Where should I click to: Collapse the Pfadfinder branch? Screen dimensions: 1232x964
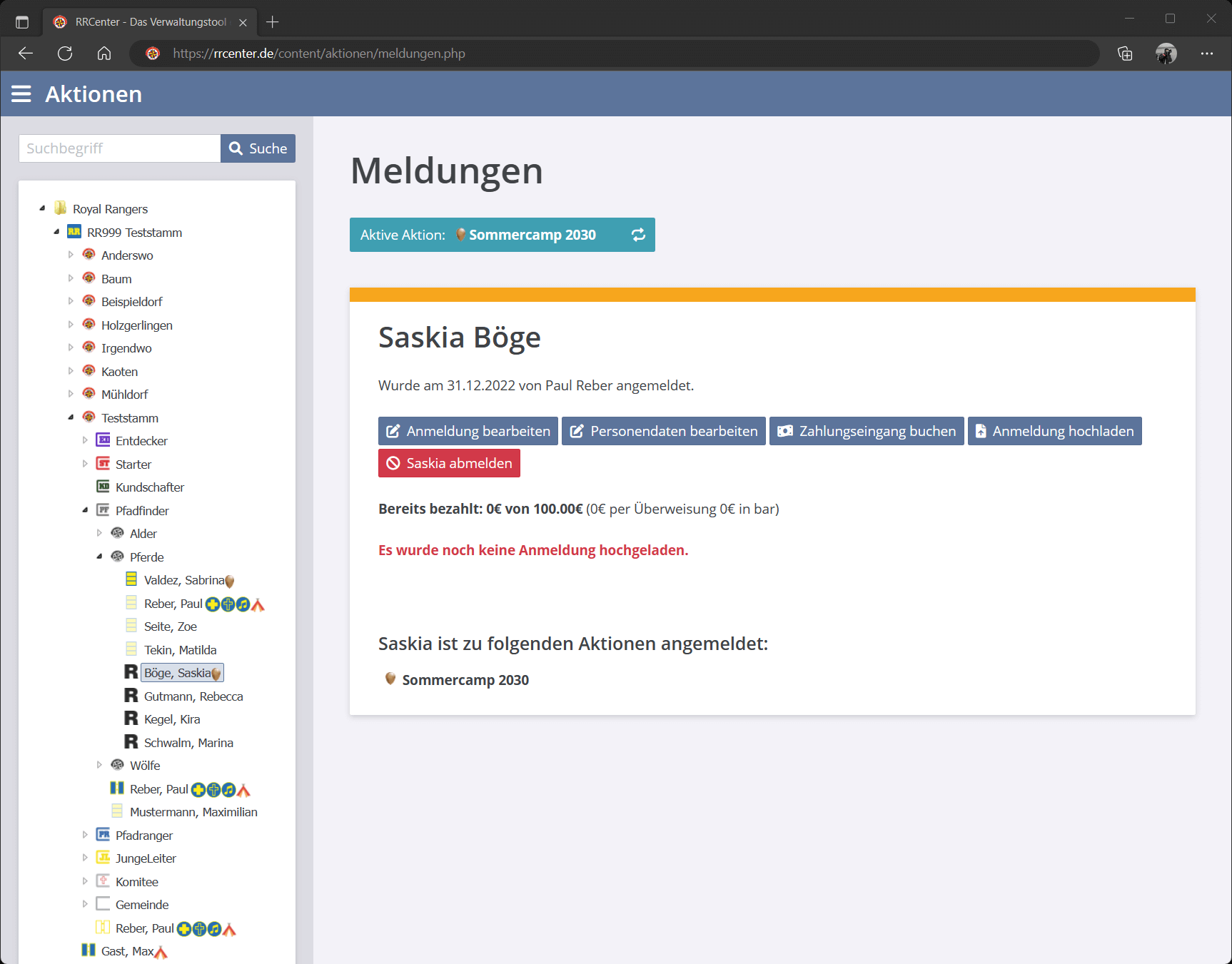pos(85,509)
